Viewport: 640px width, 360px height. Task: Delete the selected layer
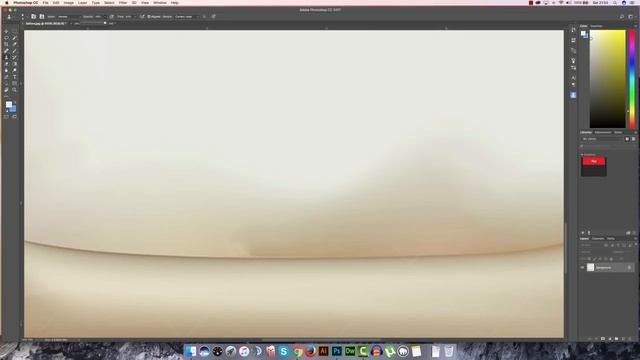coord(630,339)
